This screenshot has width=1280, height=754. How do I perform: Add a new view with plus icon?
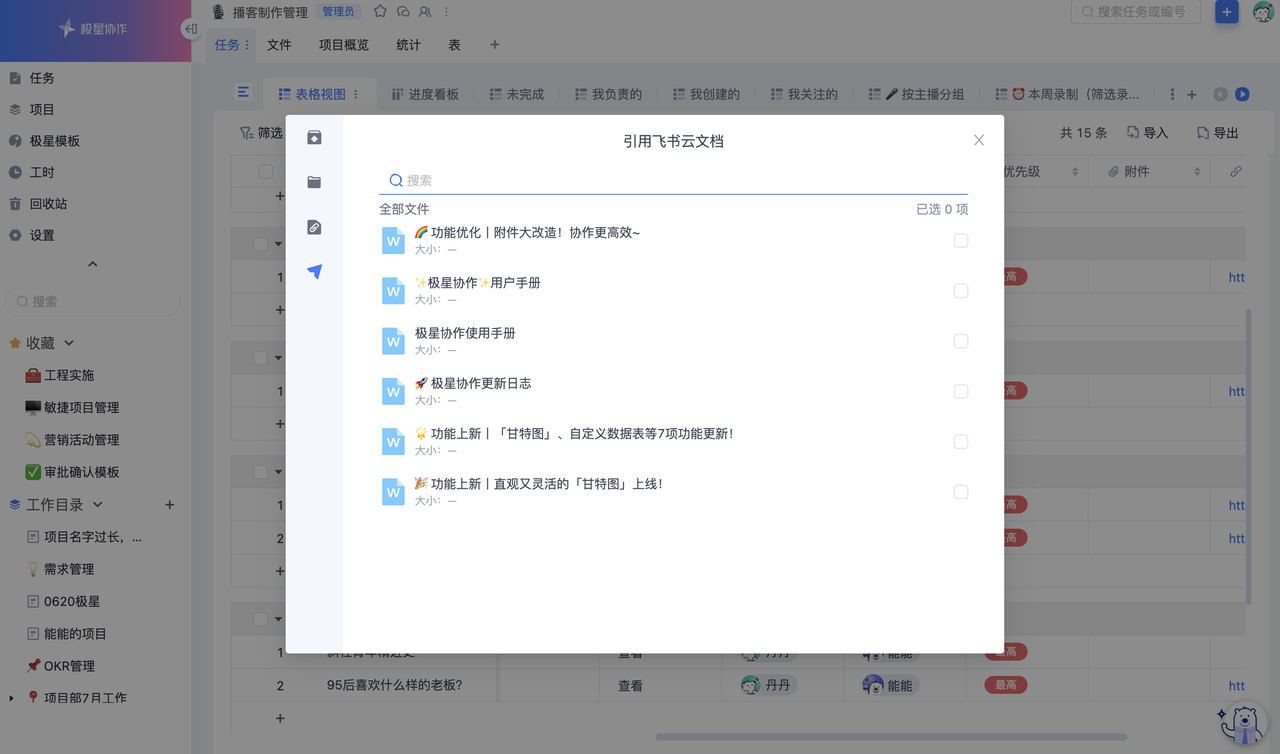(1192, 94)
